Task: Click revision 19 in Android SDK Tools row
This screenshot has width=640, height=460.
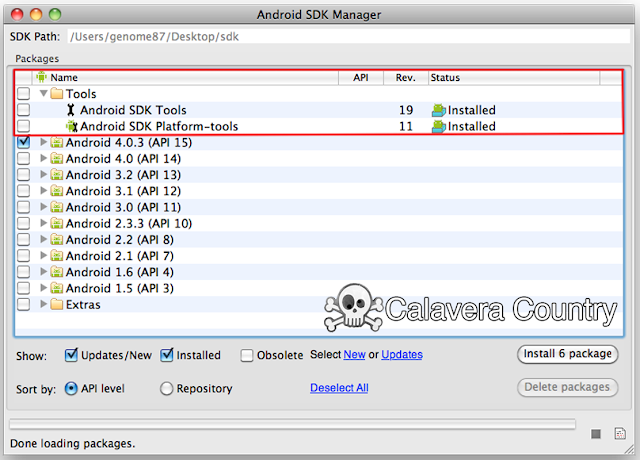Action: pos(406,110)
